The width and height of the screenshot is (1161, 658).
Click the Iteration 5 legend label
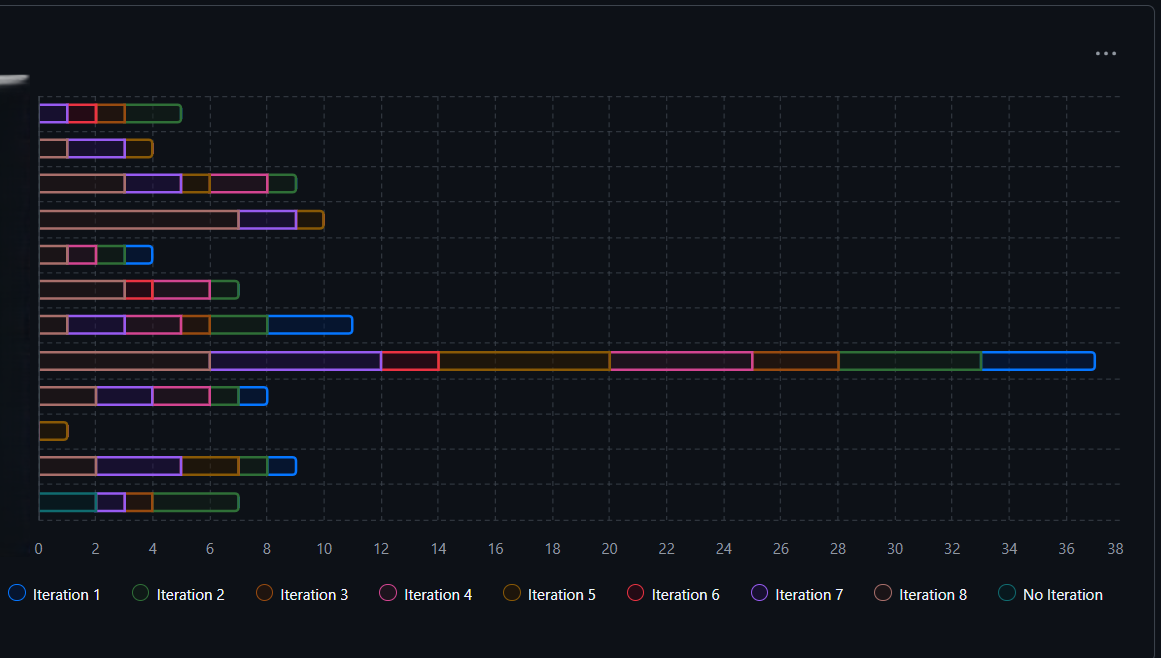click(561, 595)
